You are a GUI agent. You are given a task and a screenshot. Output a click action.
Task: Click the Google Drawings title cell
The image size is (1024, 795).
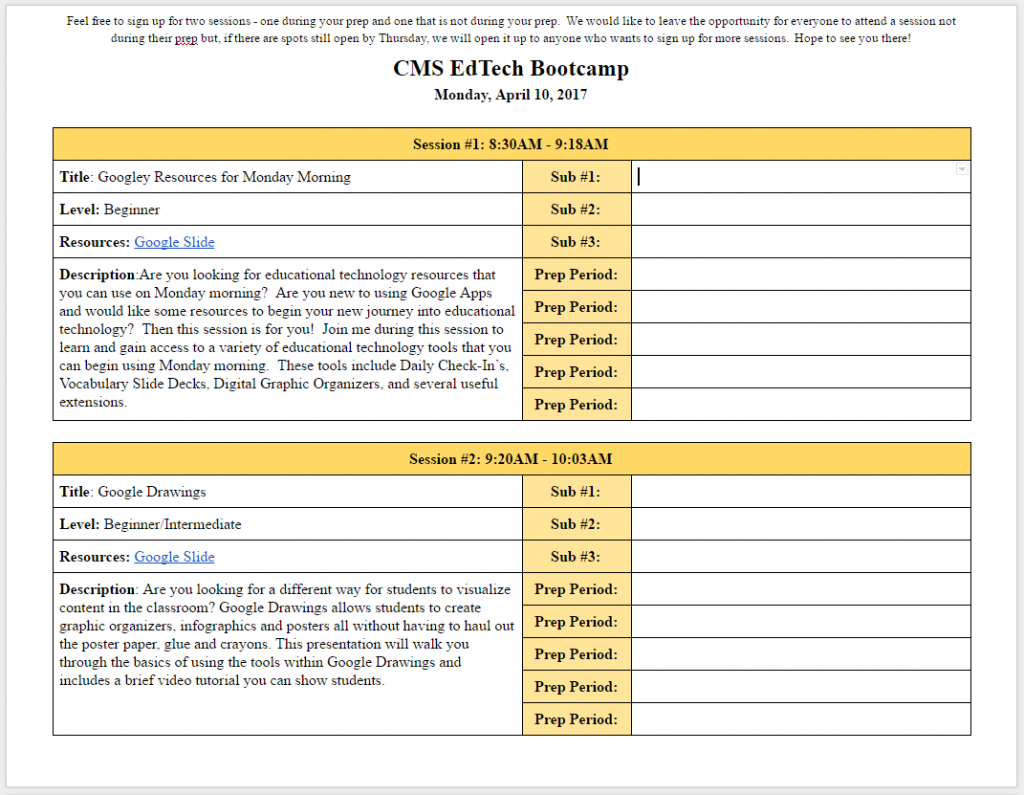[287, 492]
